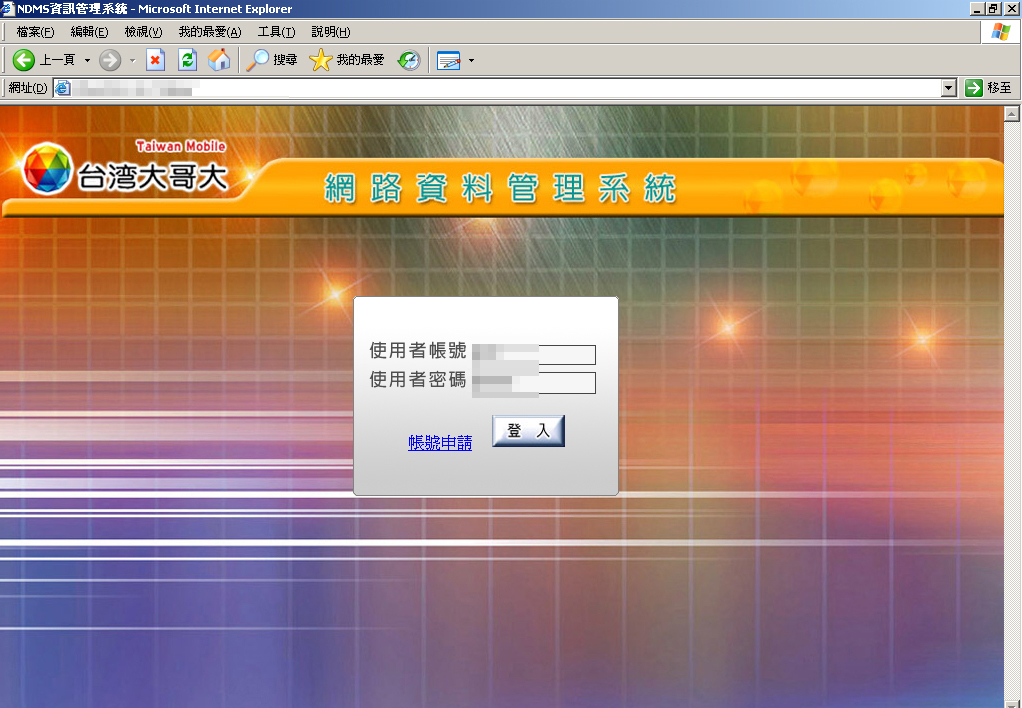
Task: Follow the 帳號申請 account request link
Action: [440, 443]
